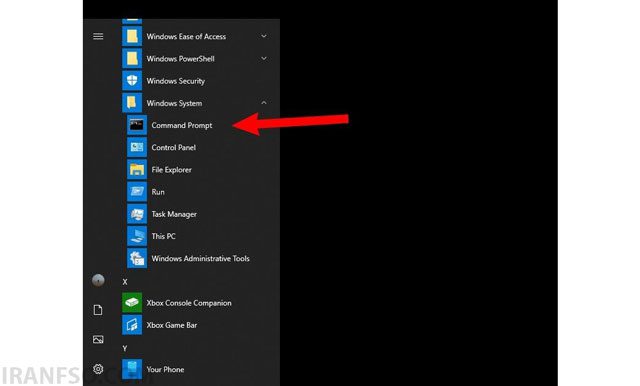Select Windows Ease of Access label
Viewport: 640px width, 386px height.
(186, 36)
